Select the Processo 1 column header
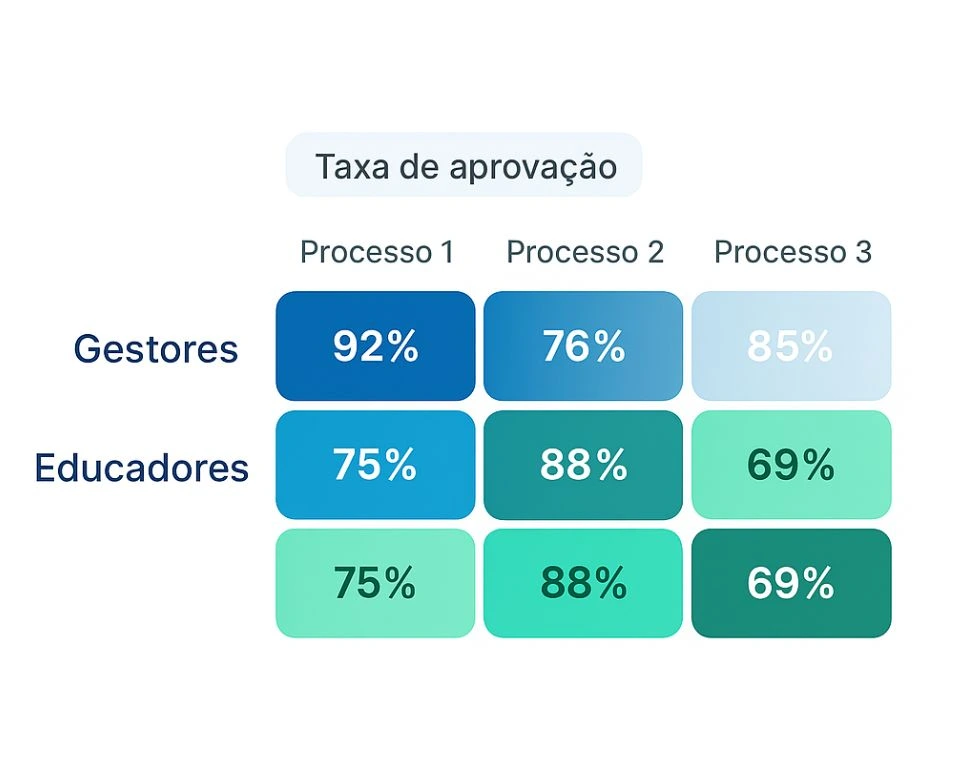This screenshot has height=780, width=960. tap(377, 253)
